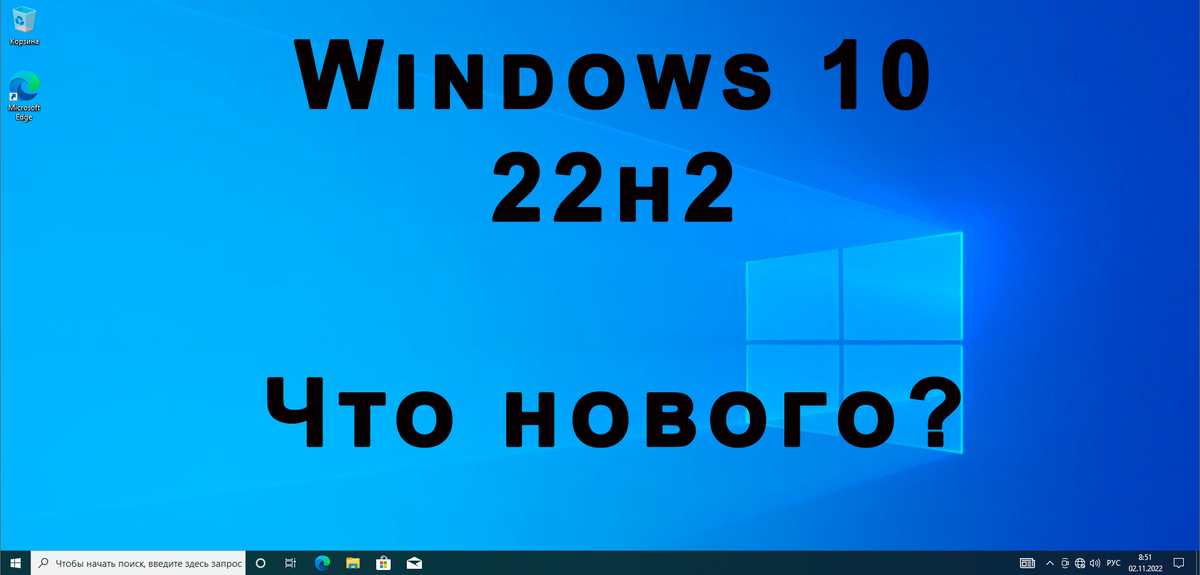This screenshot has width=1200, height=575.
Task: Open the Recycle Bin (Корзина) desktop icon
Action: (x=22, y=25)
